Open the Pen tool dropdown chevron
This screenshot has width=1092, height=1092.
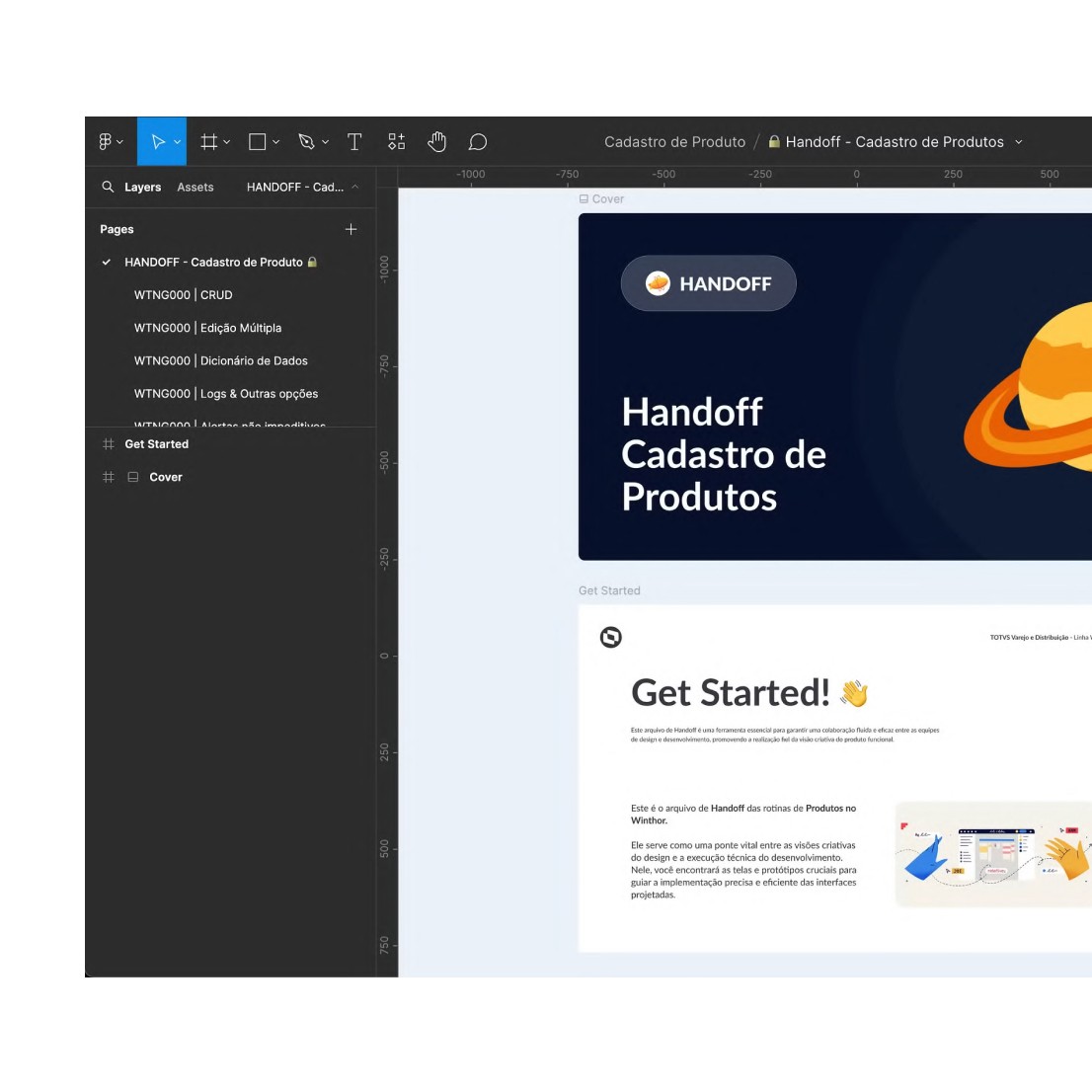point(325,142)
